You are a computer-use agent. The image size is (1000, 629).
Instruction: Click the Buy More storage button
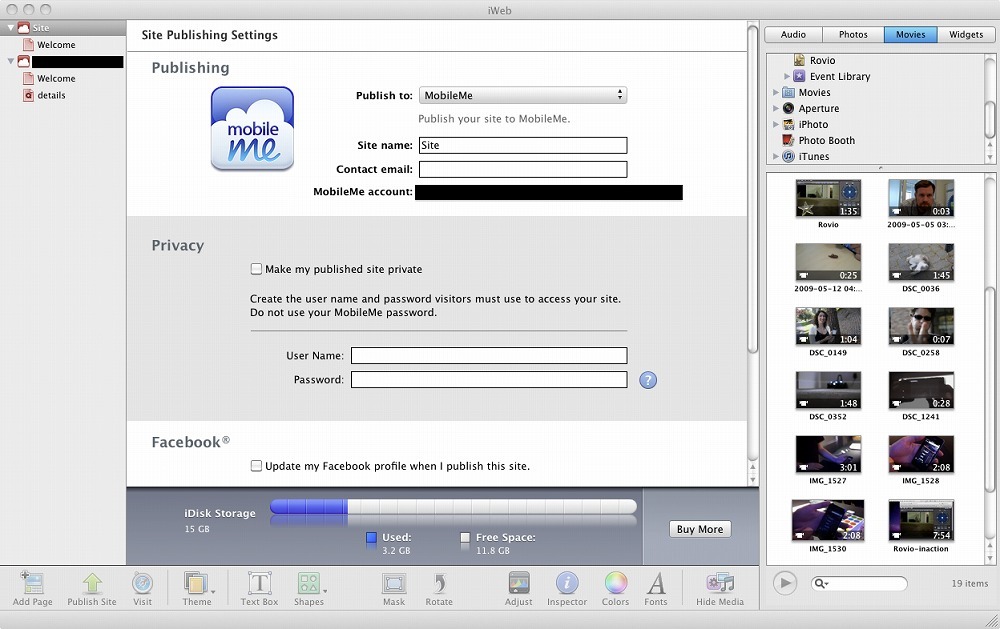click(700, 529)
